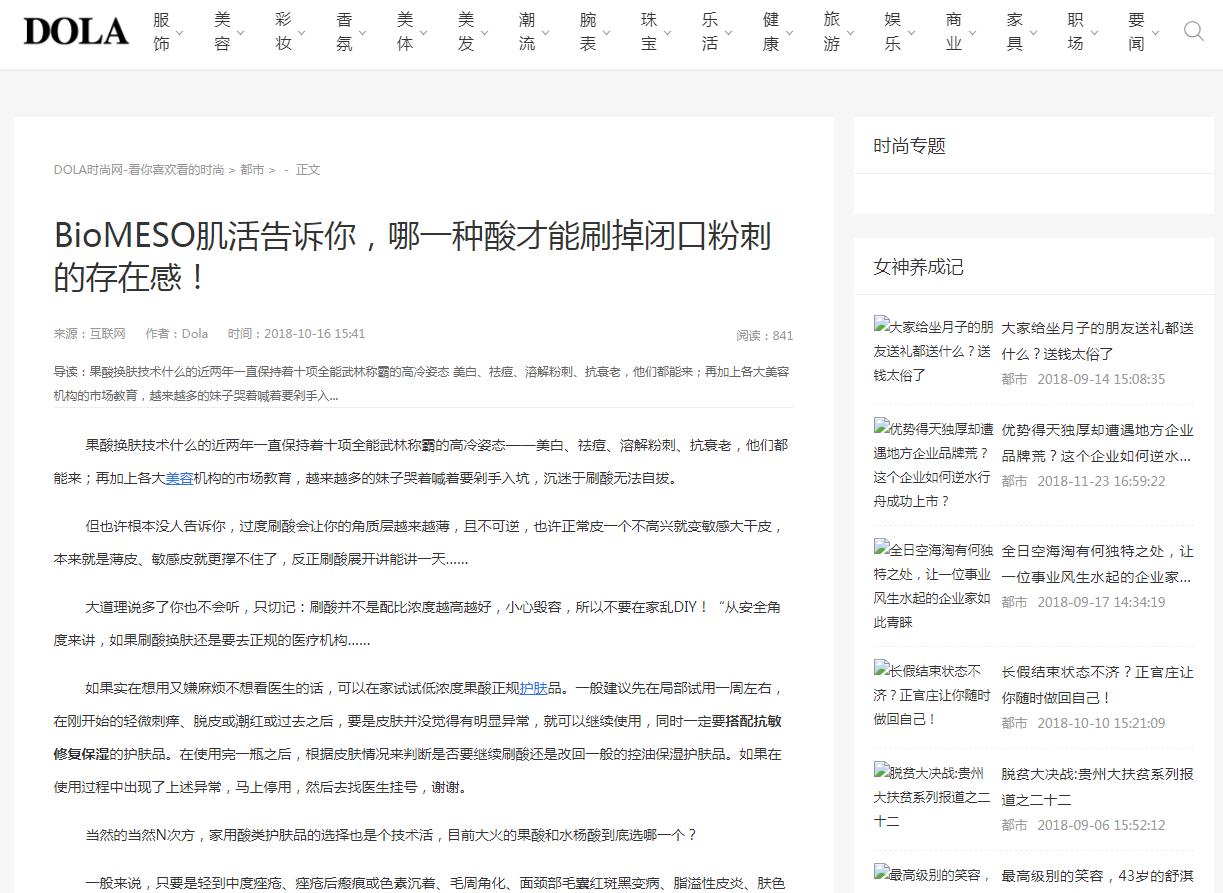The height and width of the screenshot is (893, 1223).
Task: Open the 香氛 navigation menu
Action: click(344, 31)
